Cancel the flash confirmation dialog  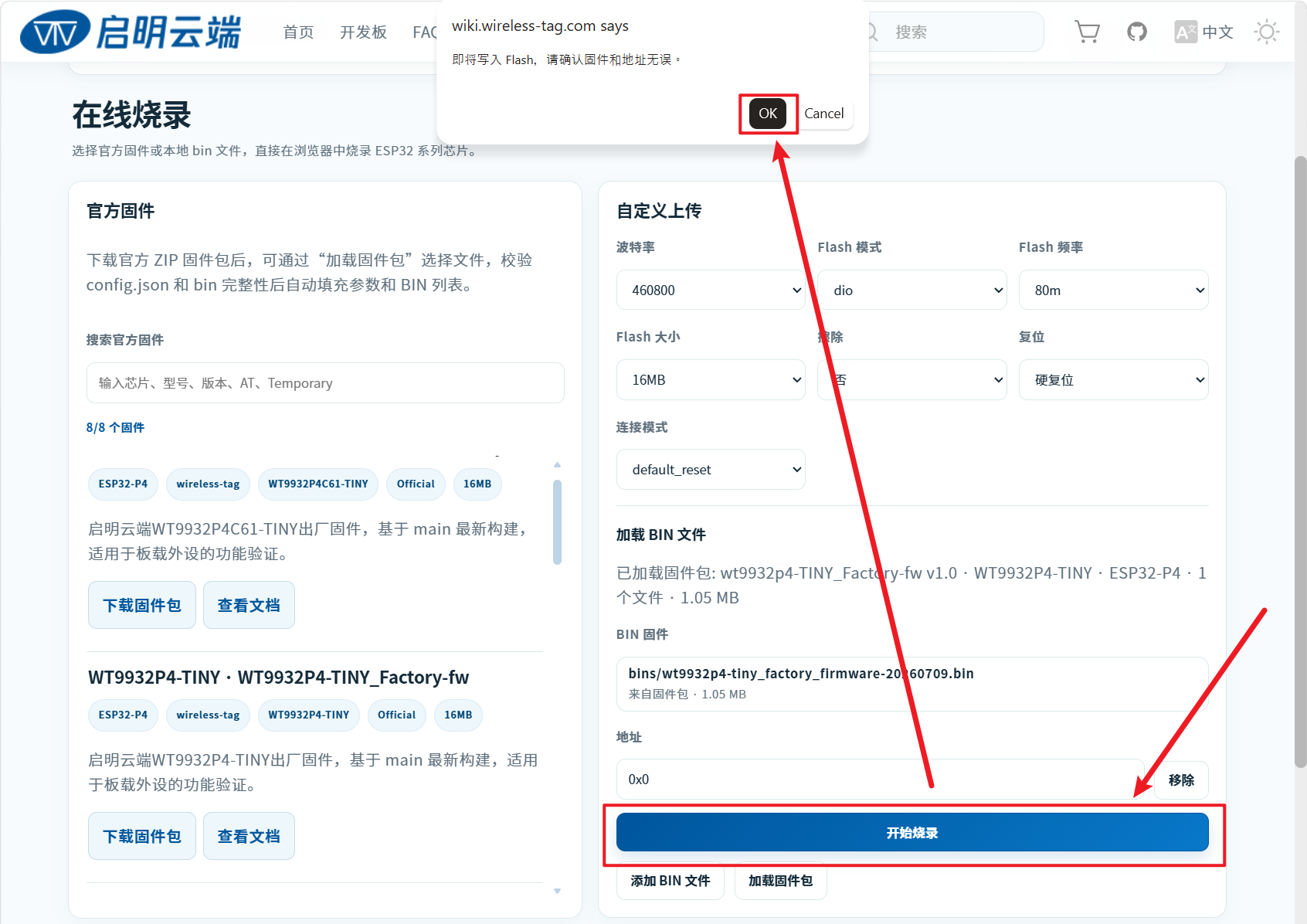tap(824, 114)
